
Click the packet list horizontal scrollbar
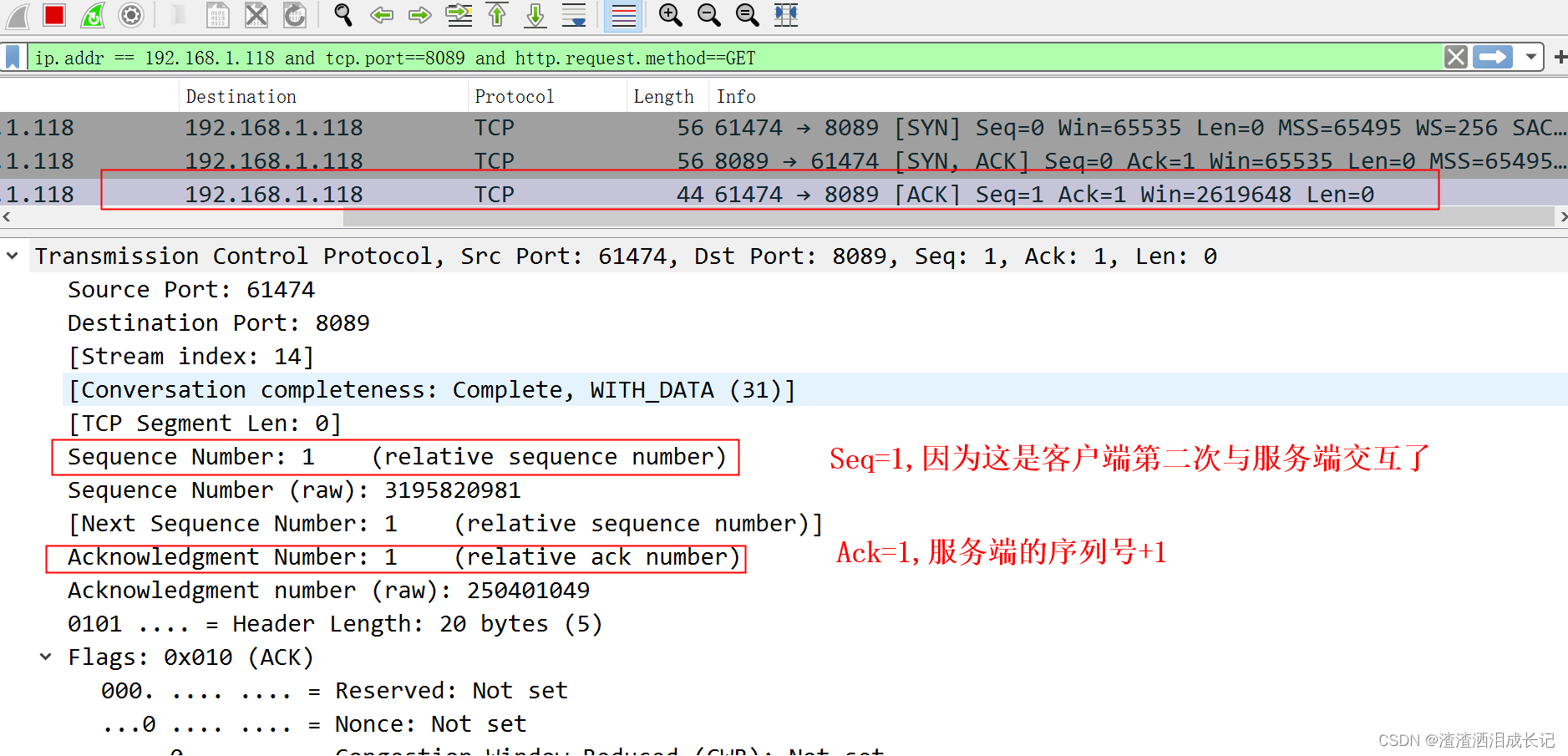[948, 217]
